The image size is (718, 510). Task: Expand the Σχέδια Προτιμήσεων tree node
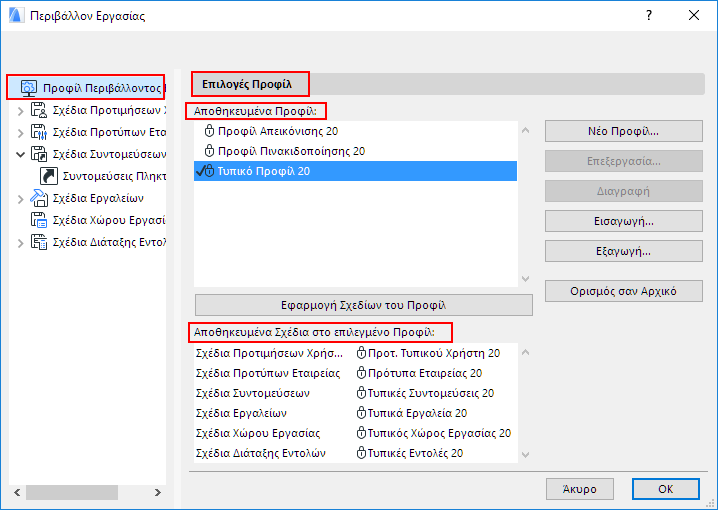point(21,110)
